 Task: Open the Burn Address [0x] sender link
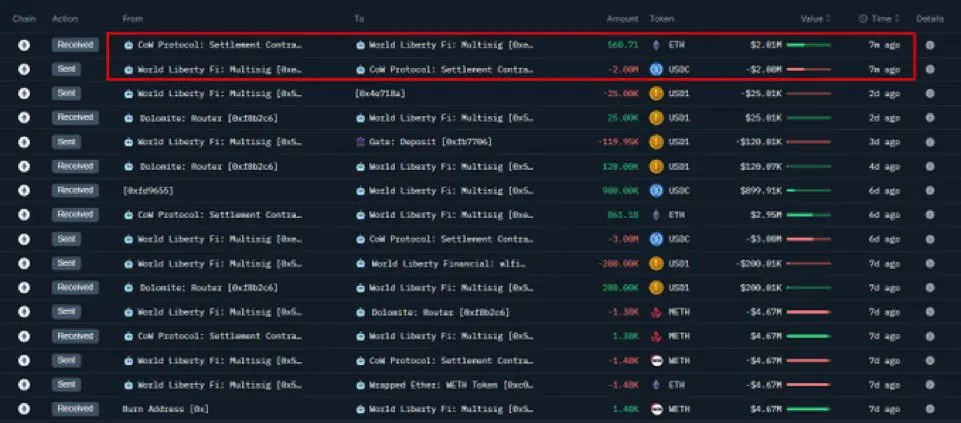pyautogui.click(x=167, y=408)
